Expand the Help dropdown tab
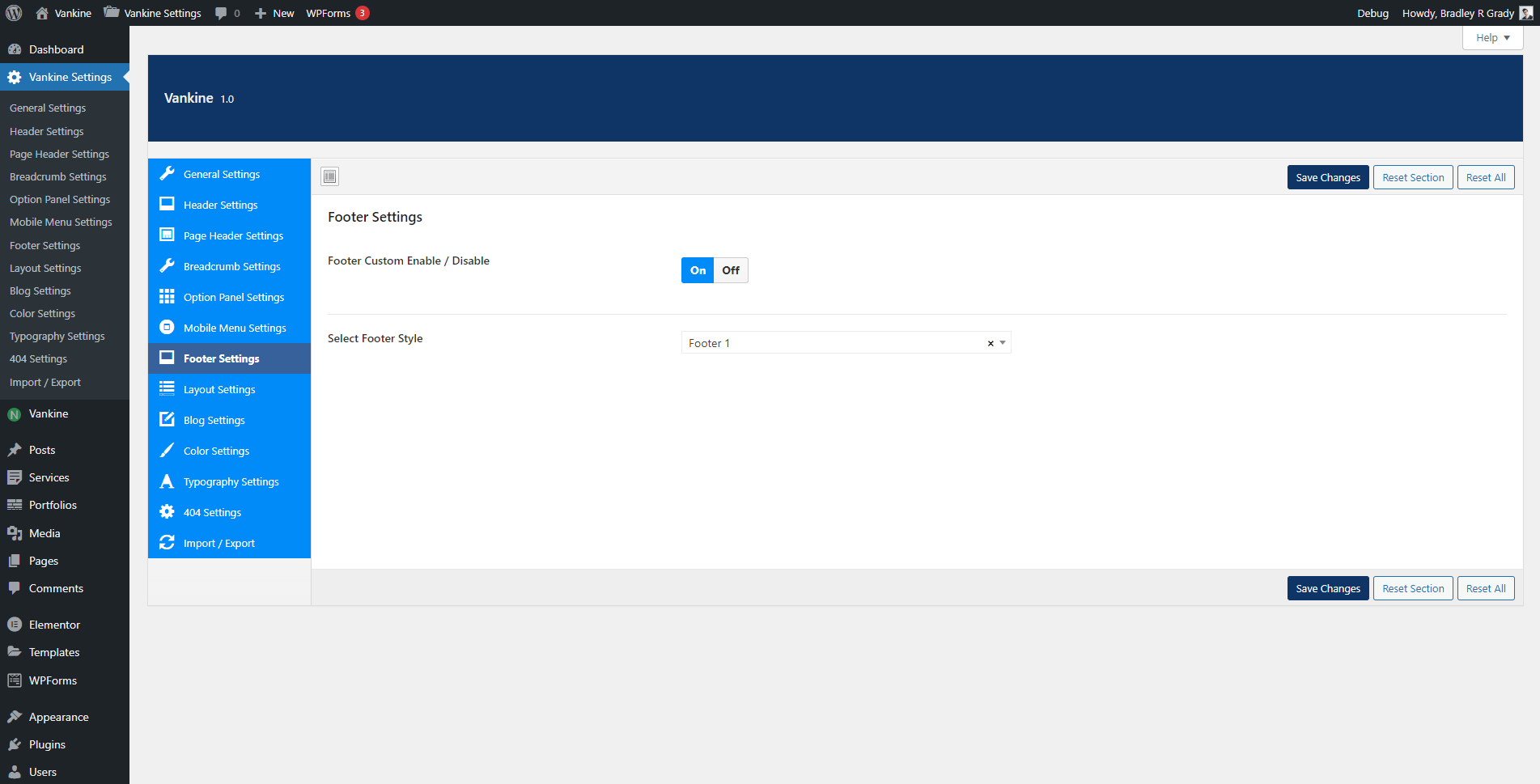 pos(1492,38)
